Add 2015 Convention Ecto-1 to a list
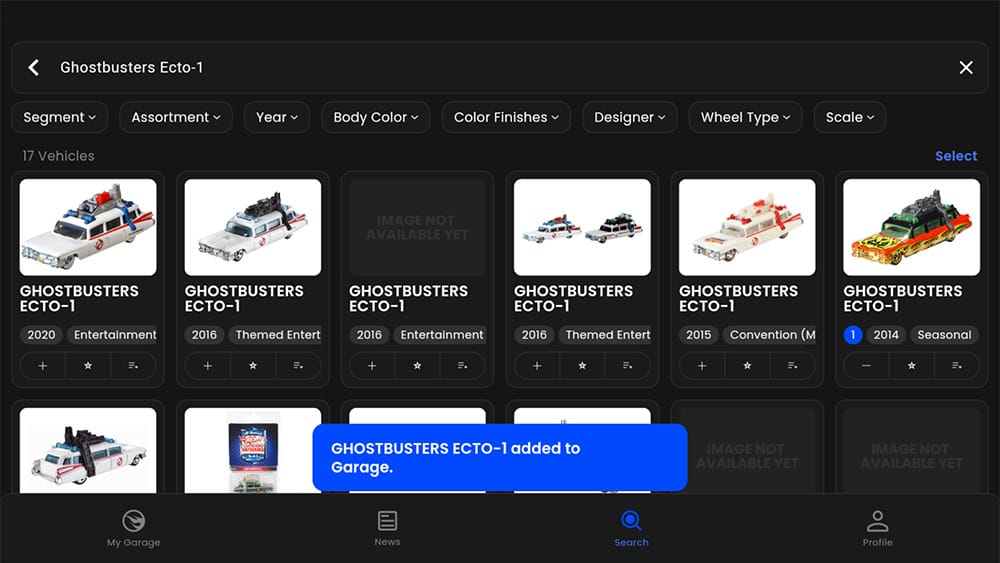Screen dimensions: 1000x563 pyautogui.click(x=792, y=366)
